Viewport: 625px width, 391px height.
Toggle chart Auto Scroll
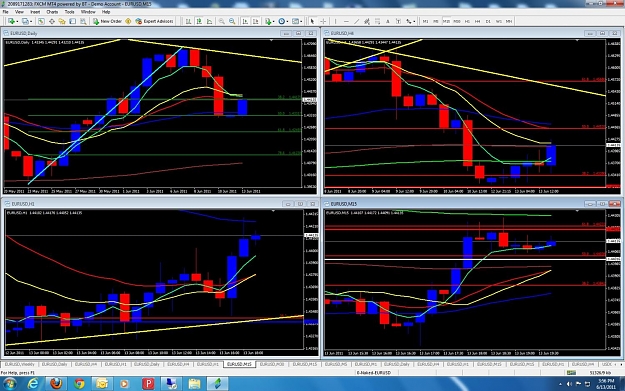pyautogui.click(x=245, y=21)
